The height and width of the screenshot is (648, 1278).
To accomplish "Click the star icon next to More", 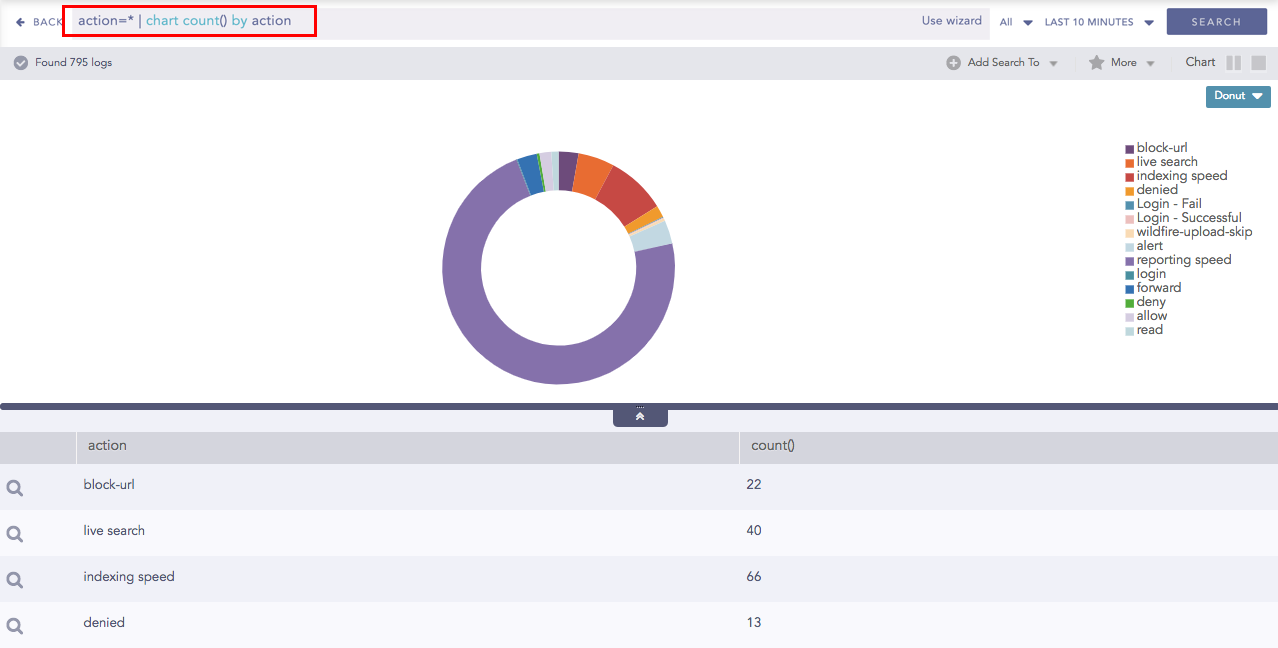I will coord(1096,63).
